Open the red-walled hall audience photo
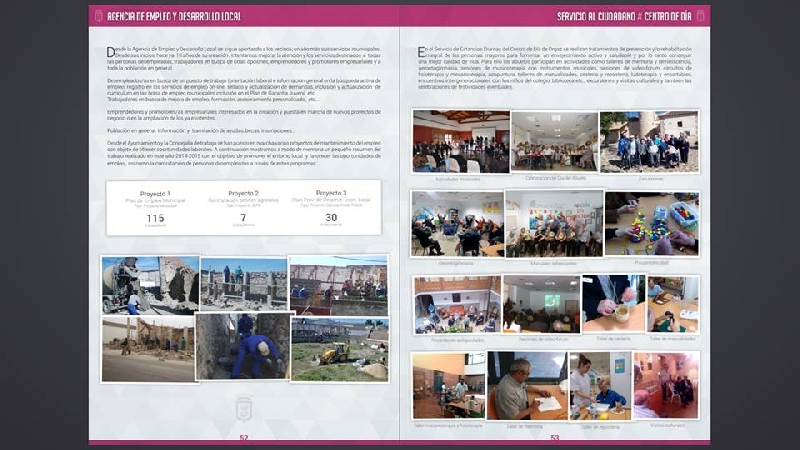800x450 pixels. [461, 141]
